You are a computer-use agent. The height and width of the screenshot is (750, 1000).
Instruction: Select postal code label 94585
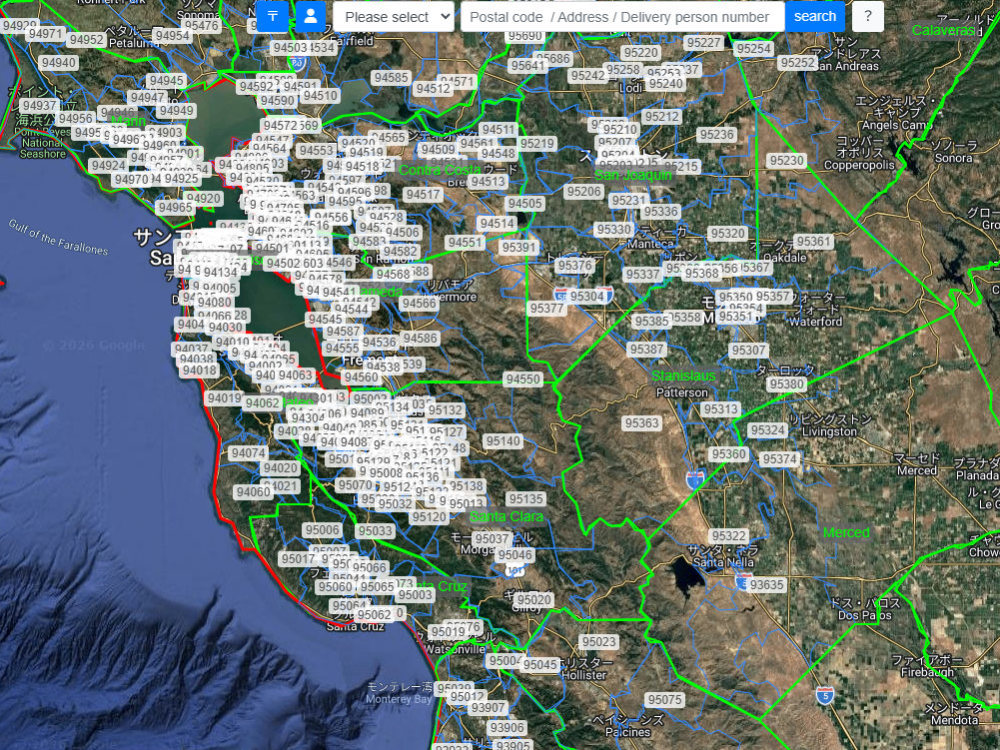(x=391, y=78)
